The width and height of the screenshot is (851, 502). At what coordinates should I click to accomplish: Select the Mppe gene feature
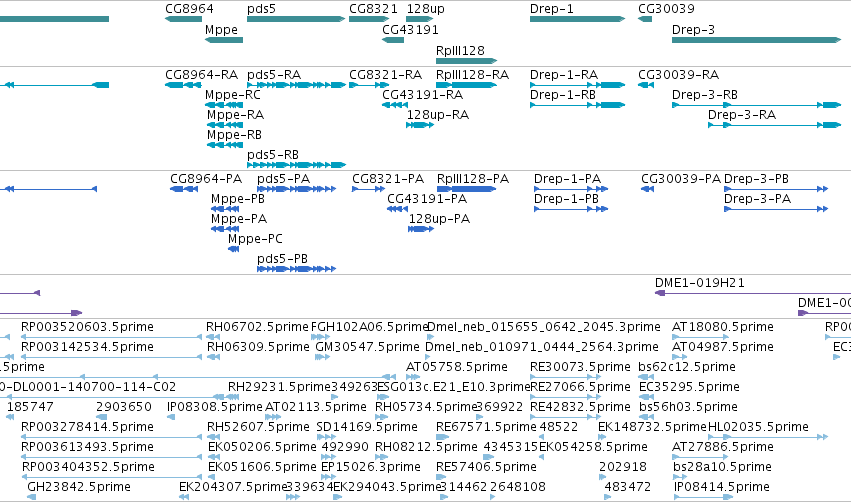tap(224, 40)
